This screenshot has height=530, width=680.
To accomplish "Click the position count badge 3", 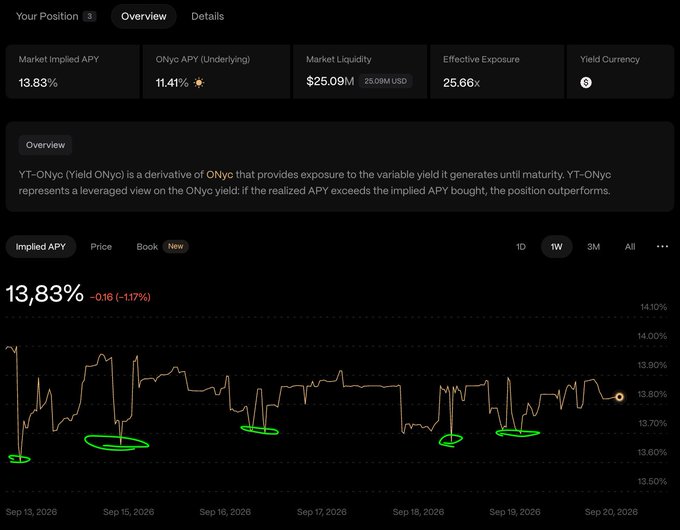I will pos(90,16).
